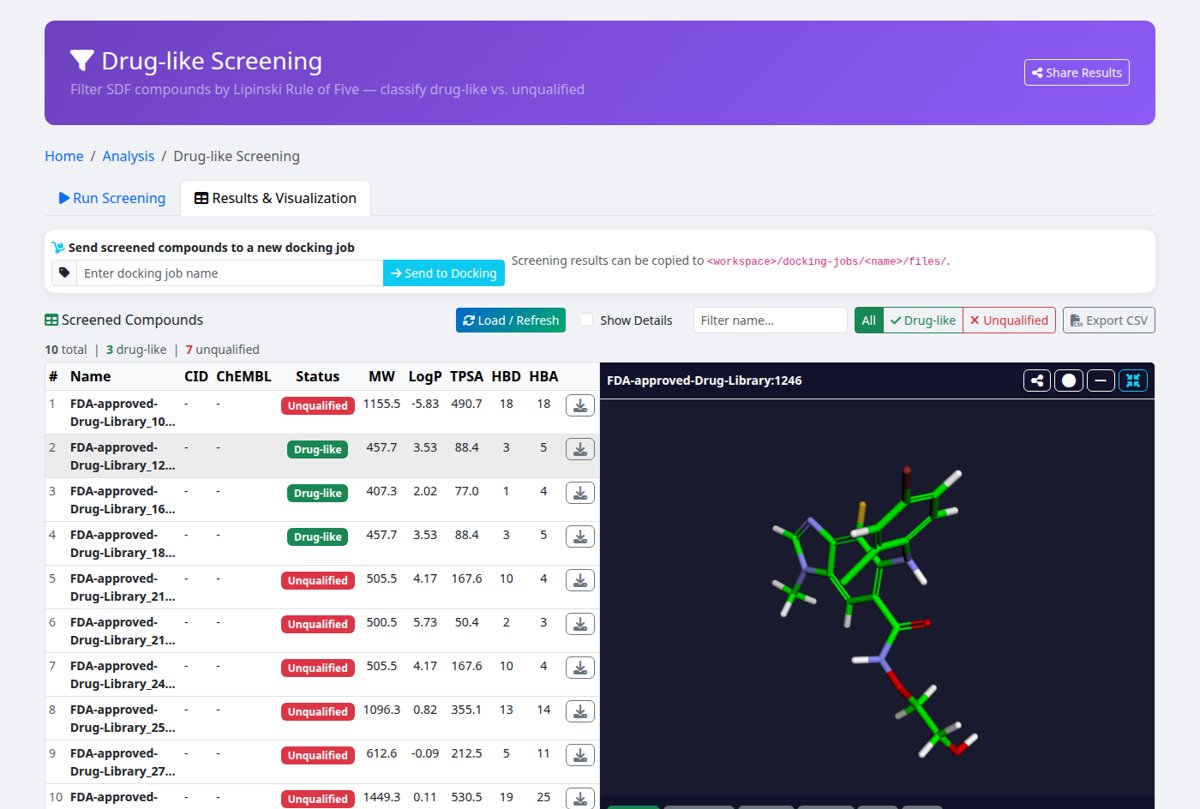
Task: Click the MW value 612.6
Action: click(381, 753)
